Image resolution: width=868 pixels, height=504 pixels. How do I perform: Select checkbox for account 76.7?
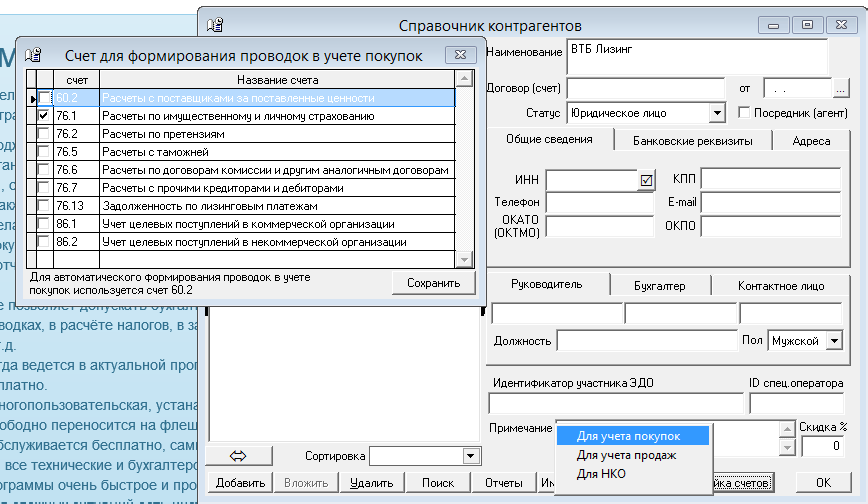coord(44,187)
